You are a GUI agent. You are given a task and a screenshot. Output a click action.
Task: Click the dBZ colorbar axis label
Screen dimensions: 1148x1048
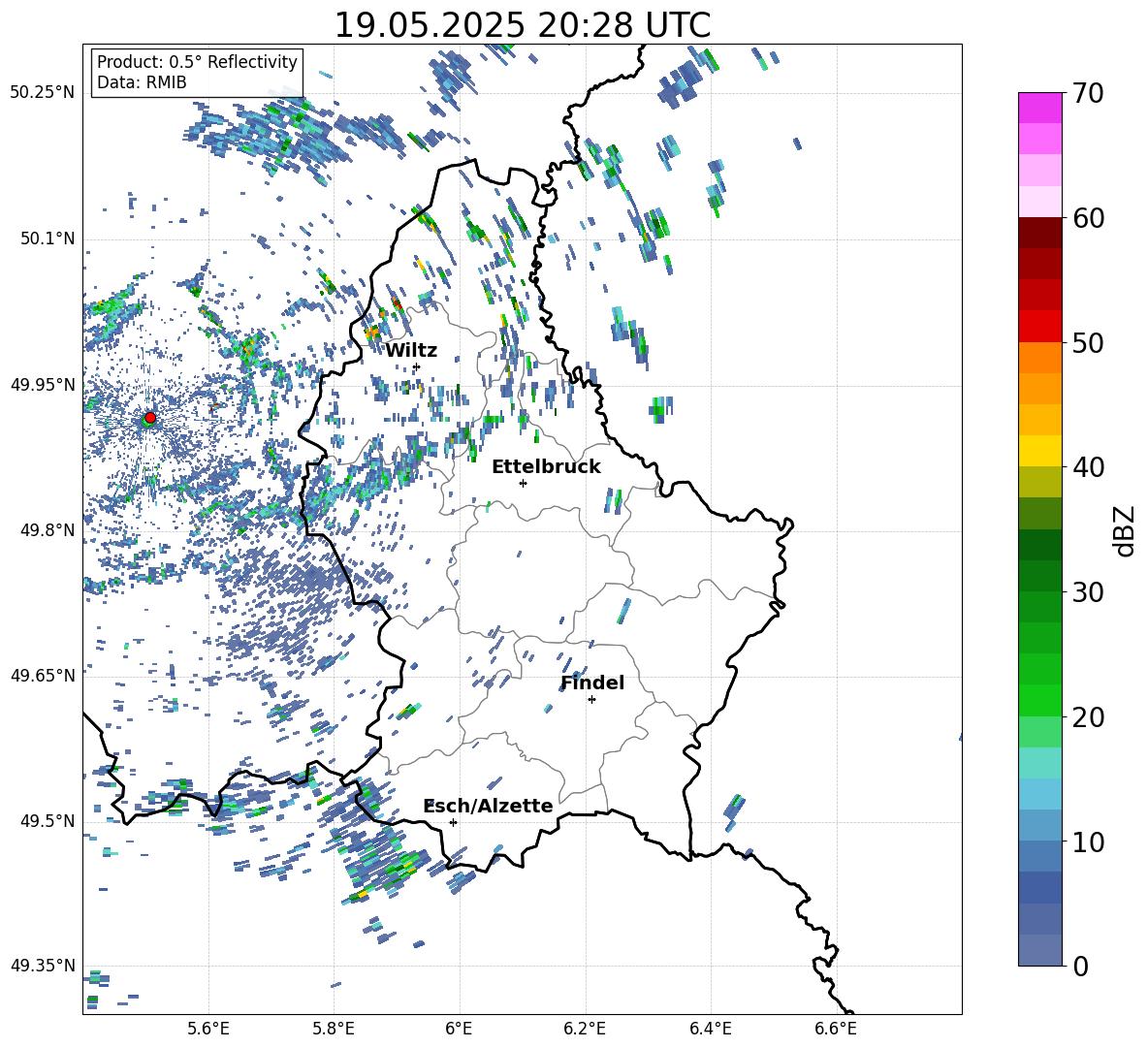[1123, 530]
